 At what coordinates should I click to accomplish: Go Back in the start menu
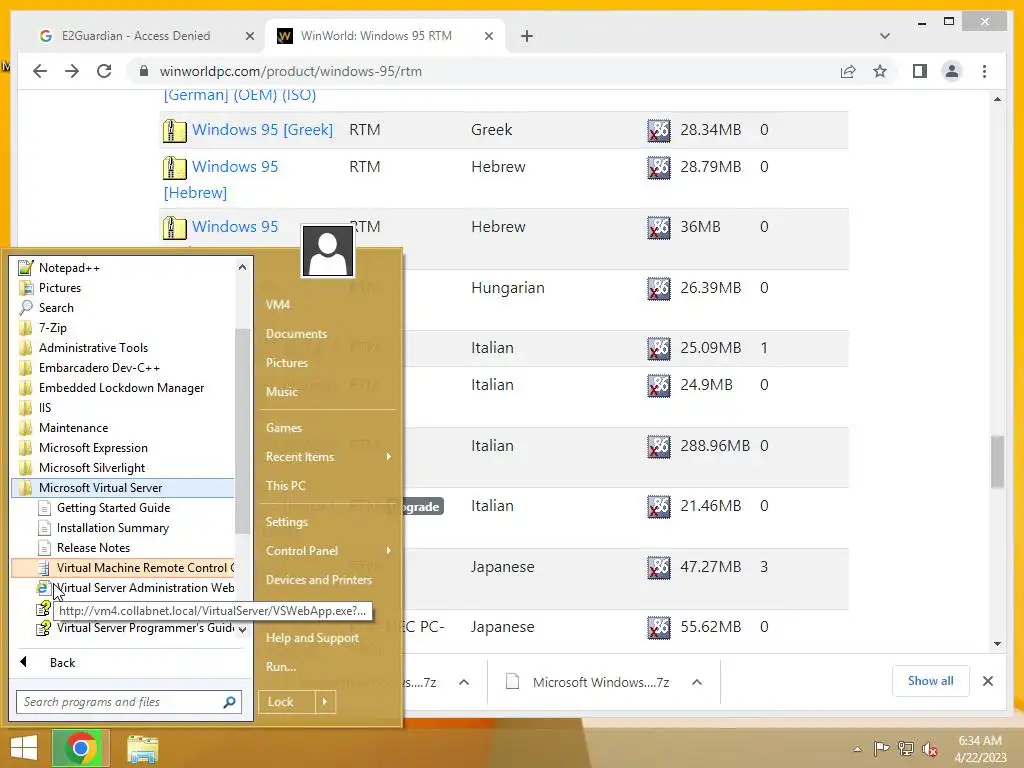(x=62, y=662)
